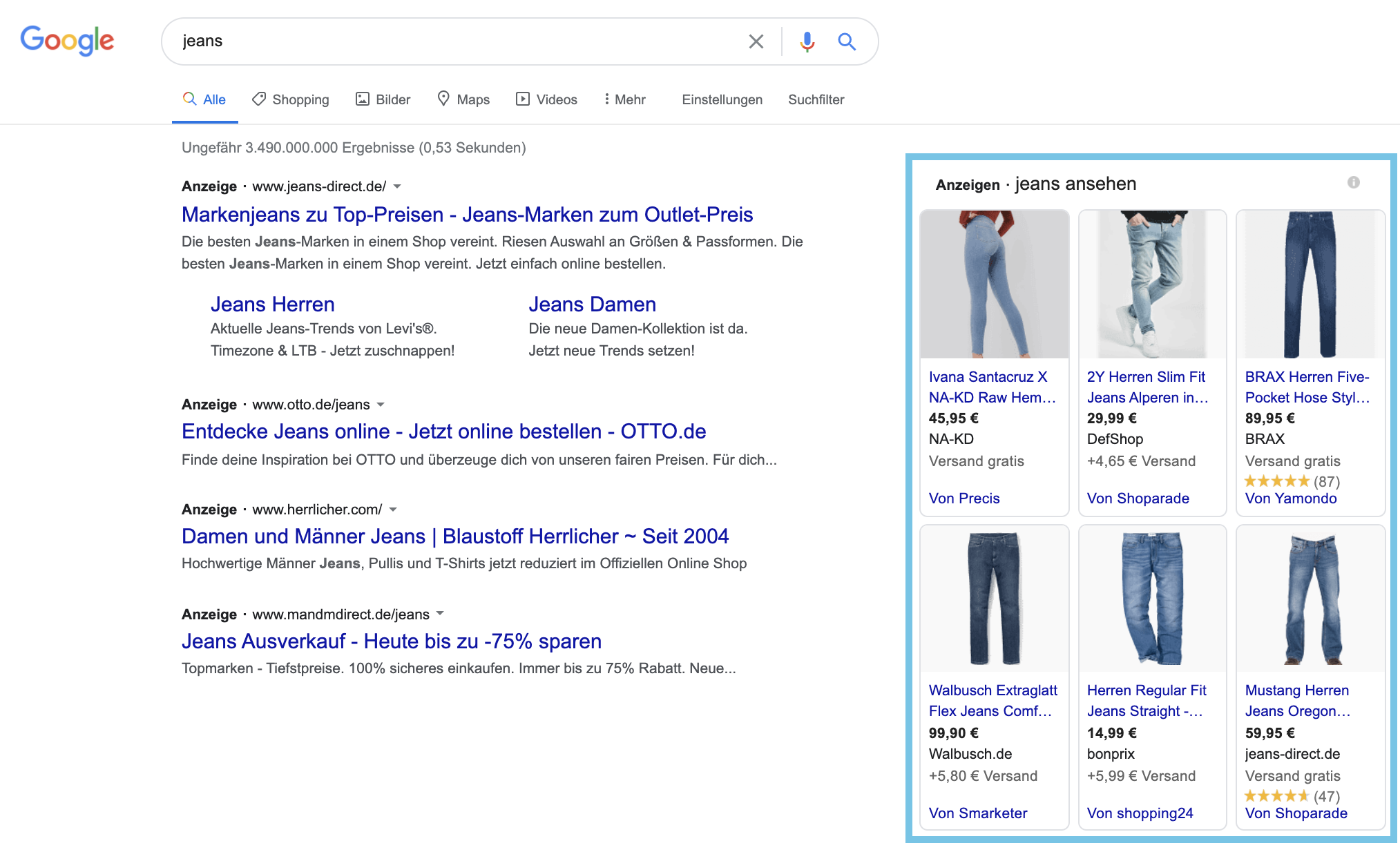This screenshot has height=861, width=1400.
Task: Click the Walbusch.de seller name
Action: (x=970, y=754)
